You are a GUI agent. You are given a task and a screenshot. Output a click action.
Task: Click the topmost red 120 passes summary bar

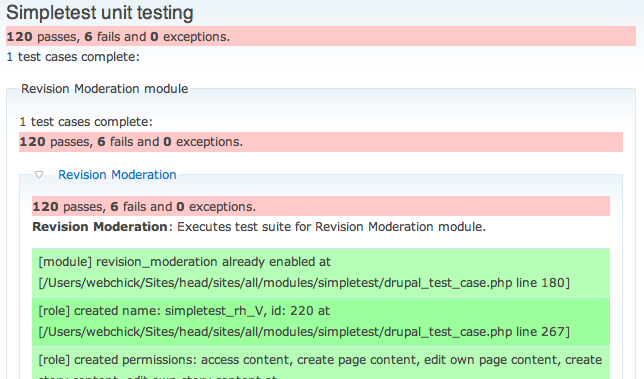click(x=321, y=36)
